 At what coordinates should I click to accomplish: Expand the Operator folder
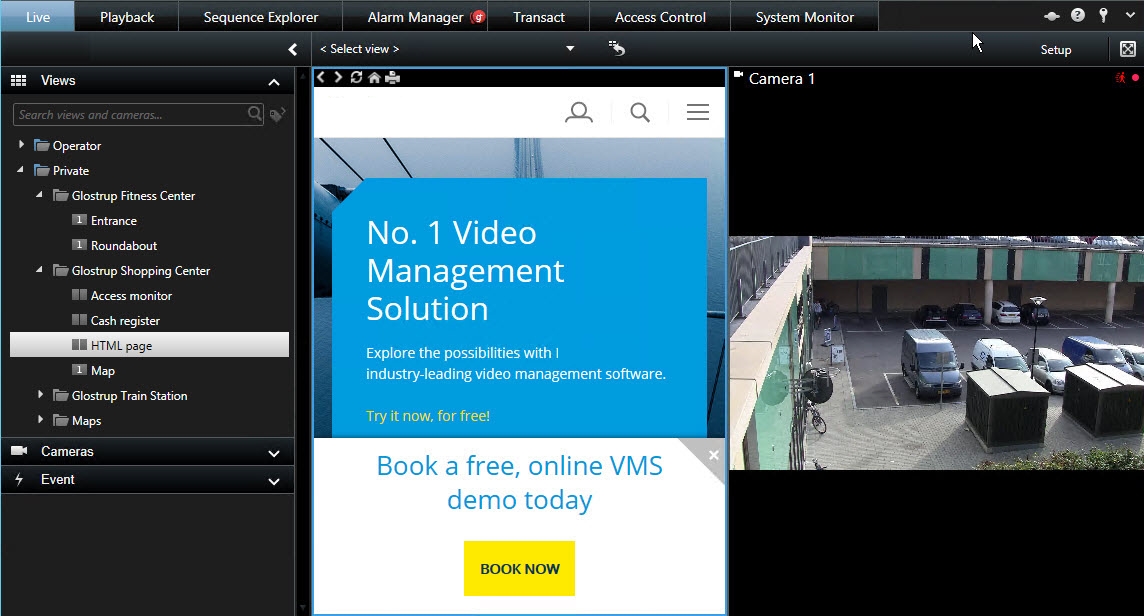pos(22,145)
